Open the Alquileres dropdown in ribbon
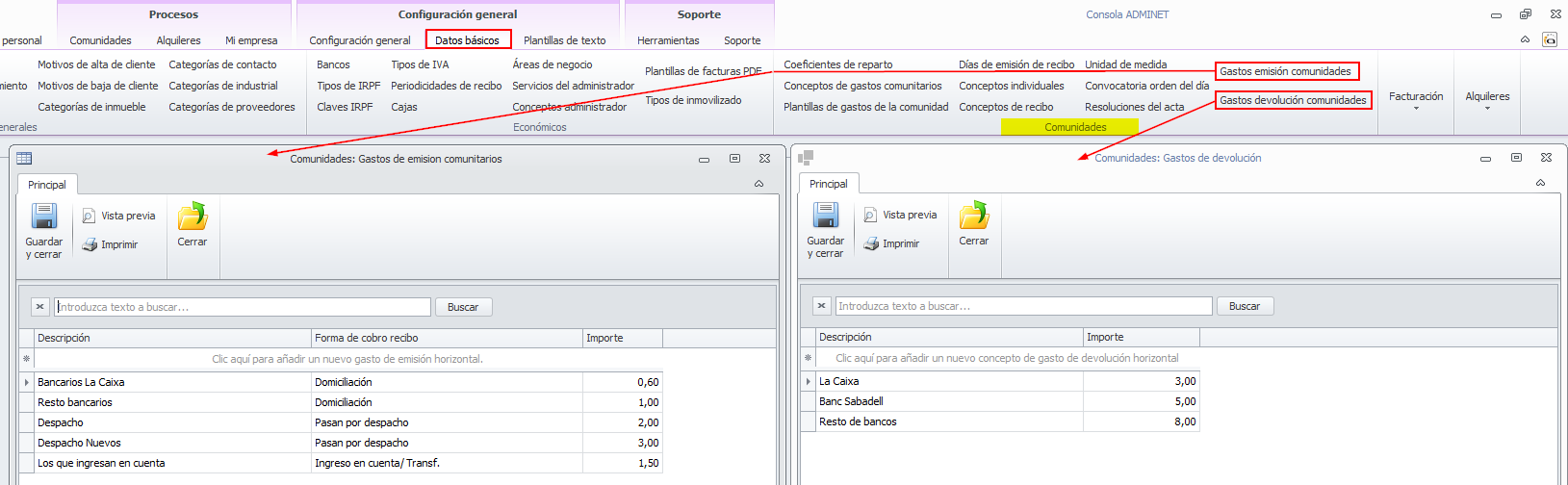This screenshot has height=485, width=1568. 1487,100
